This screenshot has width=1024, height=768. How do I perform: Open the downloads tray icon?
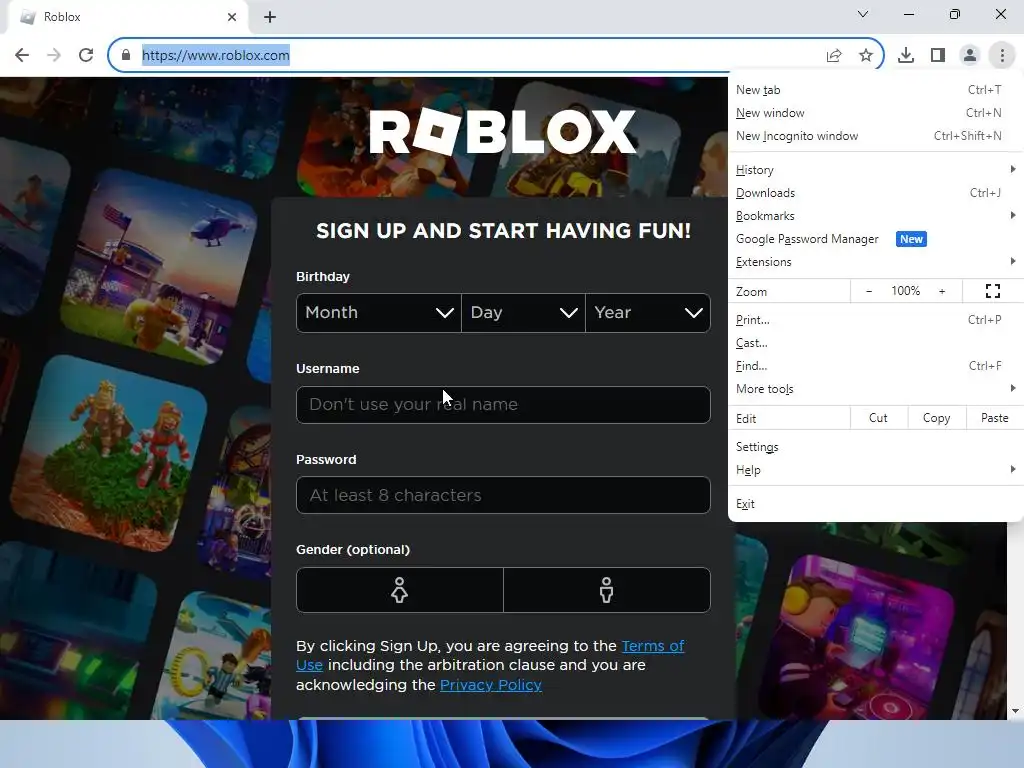906,55
